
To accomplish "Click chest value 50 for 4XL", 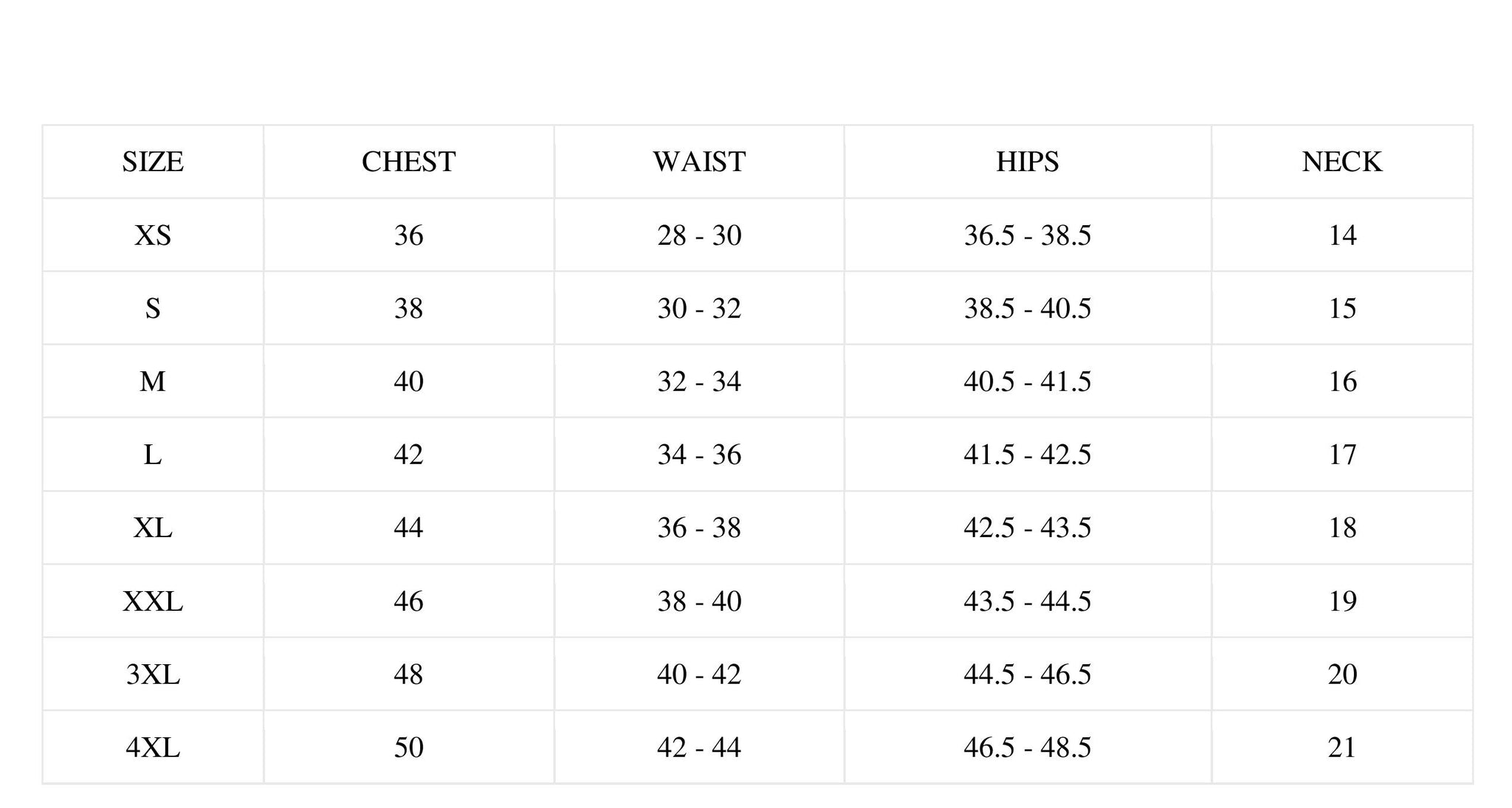I will click(408, 747).
